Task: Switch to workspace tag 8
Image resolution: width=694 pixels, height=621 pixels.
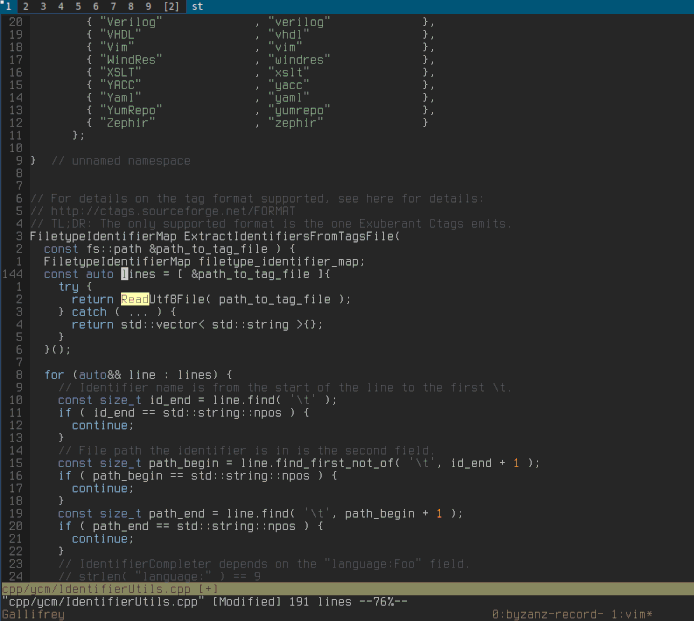Action: (131, 6)
